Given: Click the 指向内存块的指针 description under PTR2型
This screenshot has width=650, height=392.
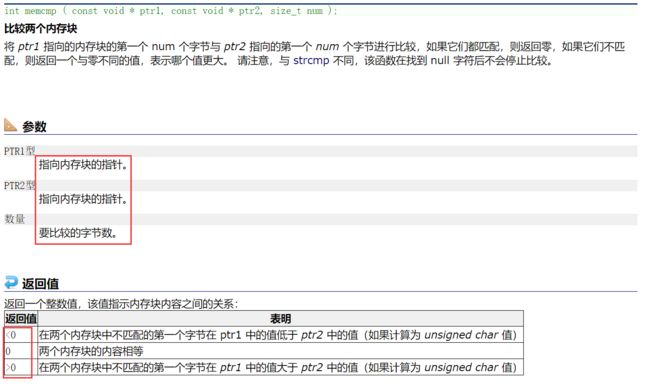Looking at the screenshot, I should point(83,199).
